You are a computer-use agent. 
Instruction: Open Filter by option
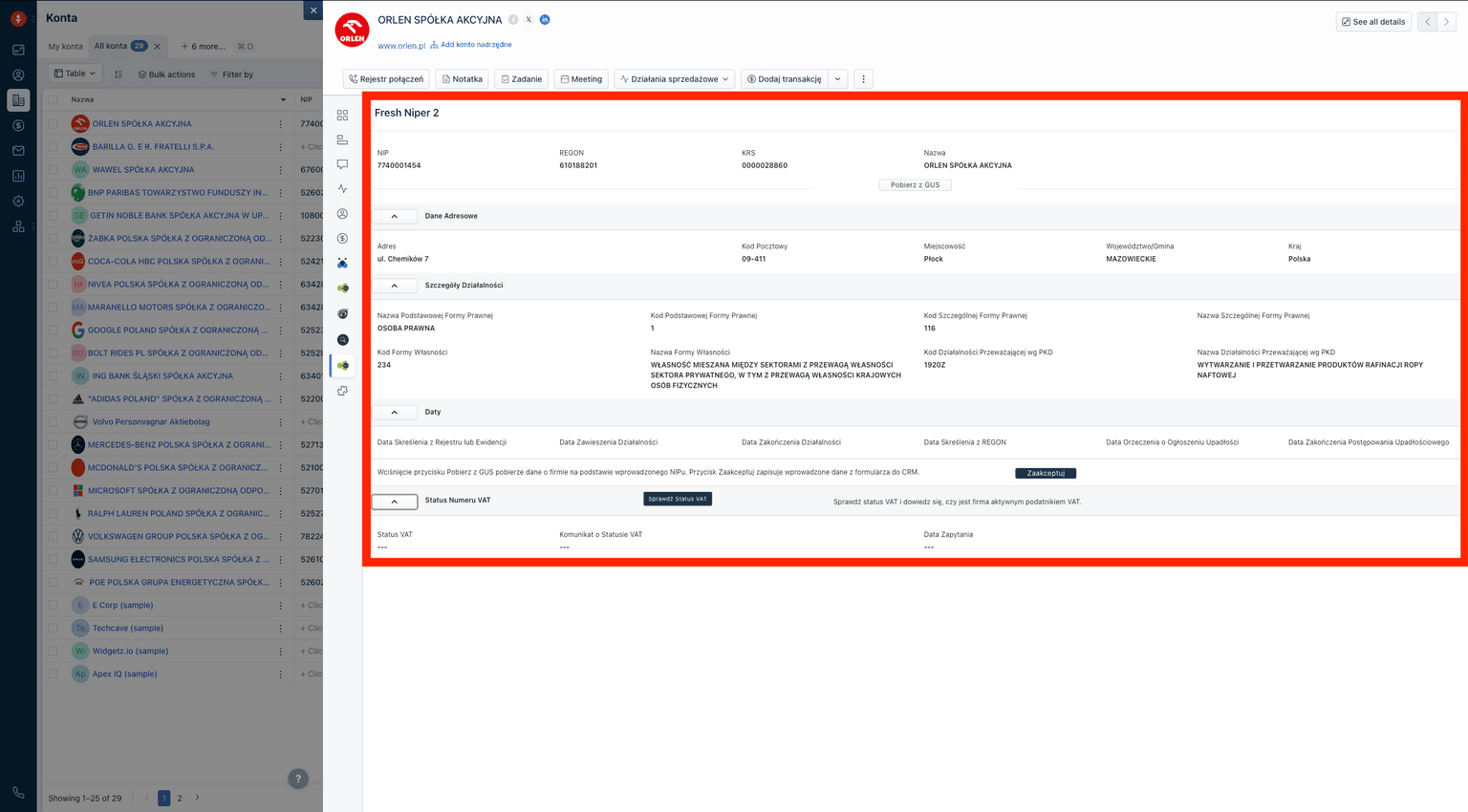pos(231,75)
